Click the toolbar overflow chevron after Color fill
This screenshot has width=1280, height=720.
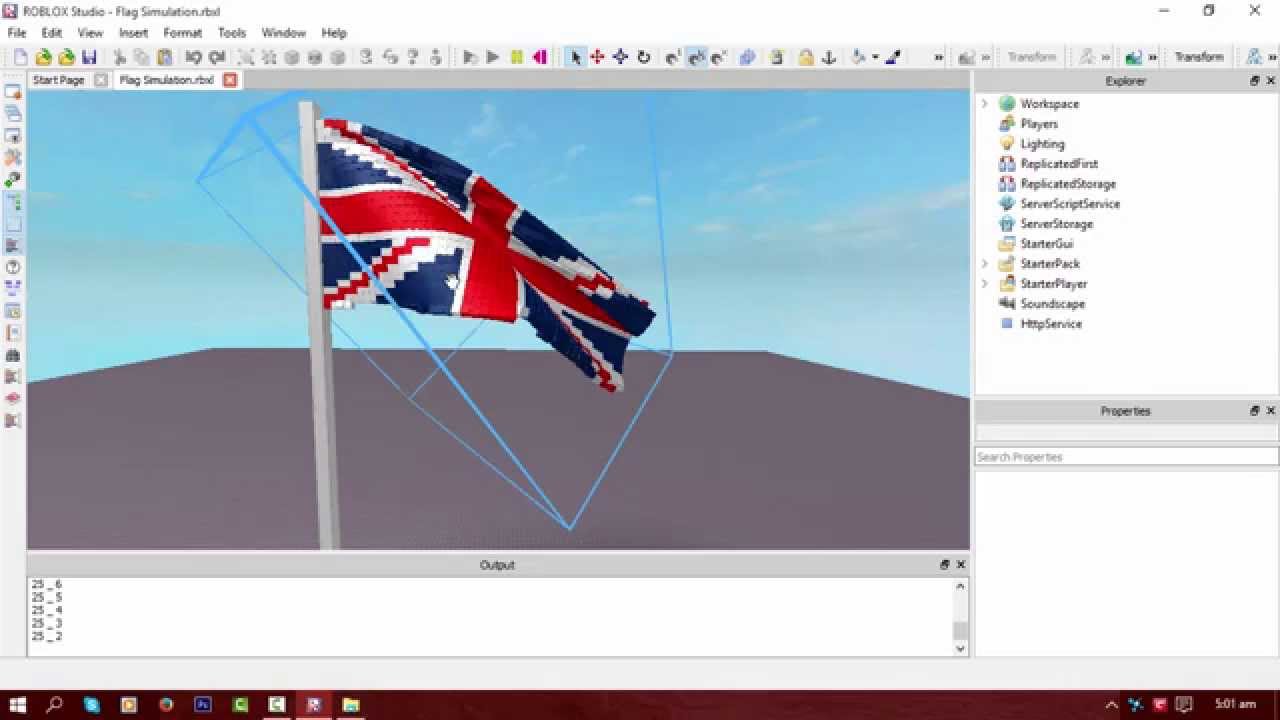pyautogui.click(x=938, y=57)
